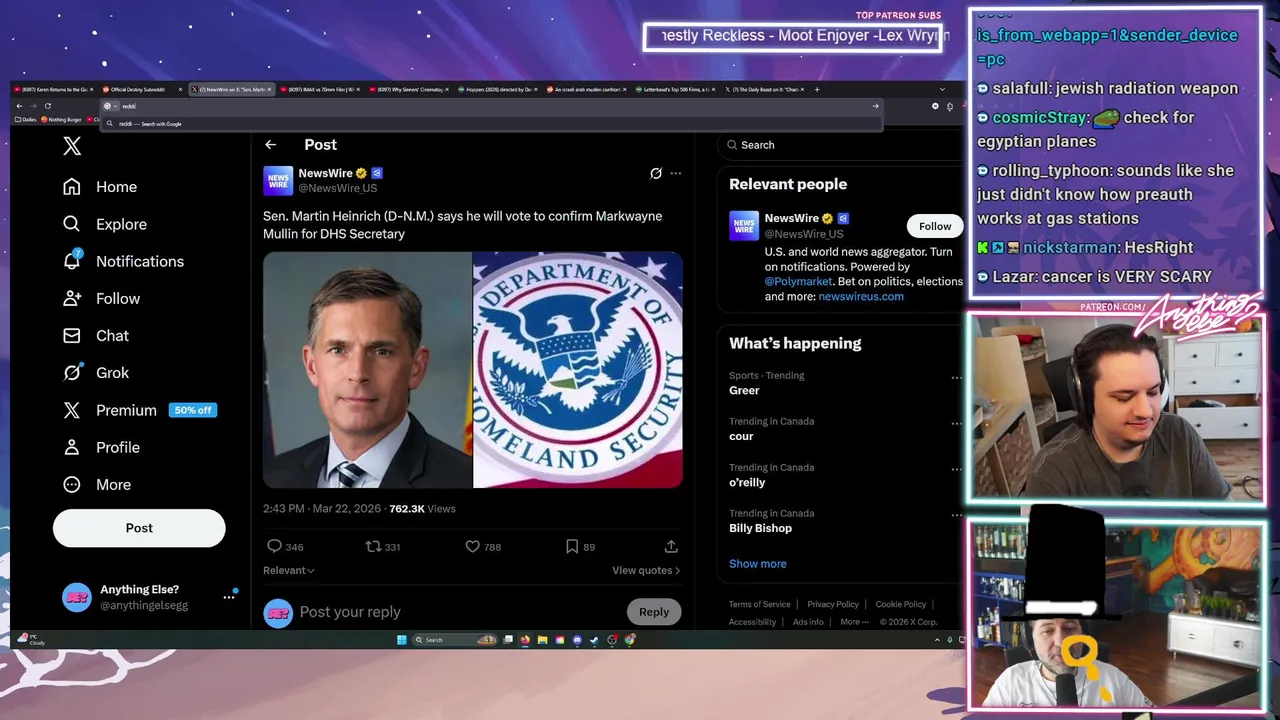Open more options for Billy Bishop trend
The width and height of the screenshot is (1280, 720).
coord(956,516)
